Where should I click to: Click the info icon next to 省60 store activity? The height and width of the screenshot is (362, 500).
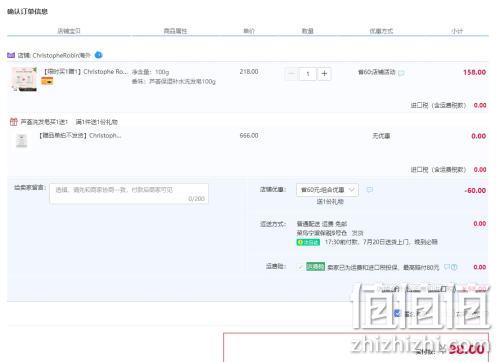401,73
